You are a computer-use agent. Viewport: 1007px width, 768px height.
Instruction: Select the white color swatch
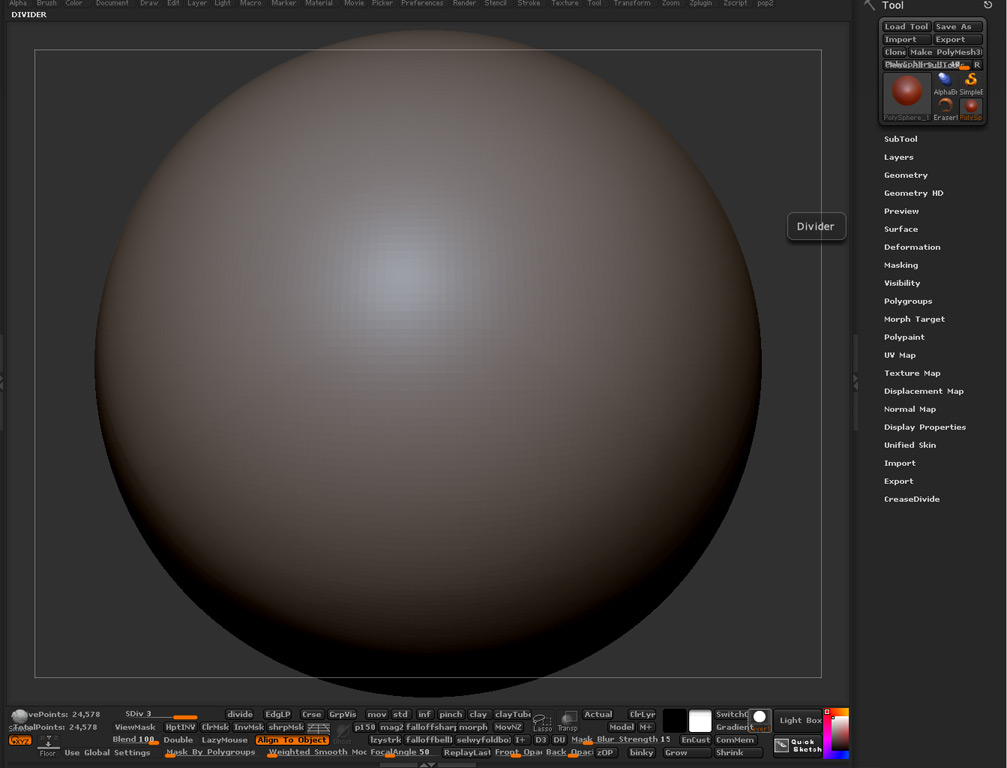[x=700, y=720]
